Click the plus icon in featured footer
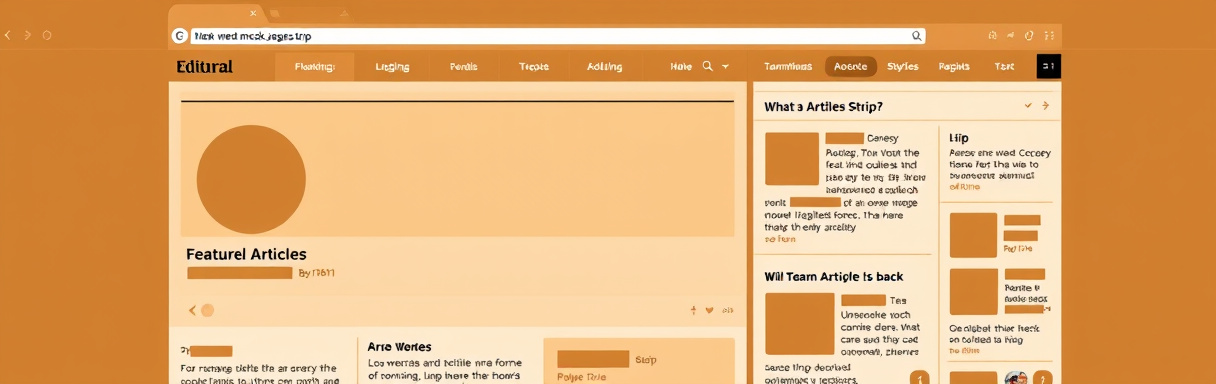The image size is (1216, 384). click(x=693, y=311)
